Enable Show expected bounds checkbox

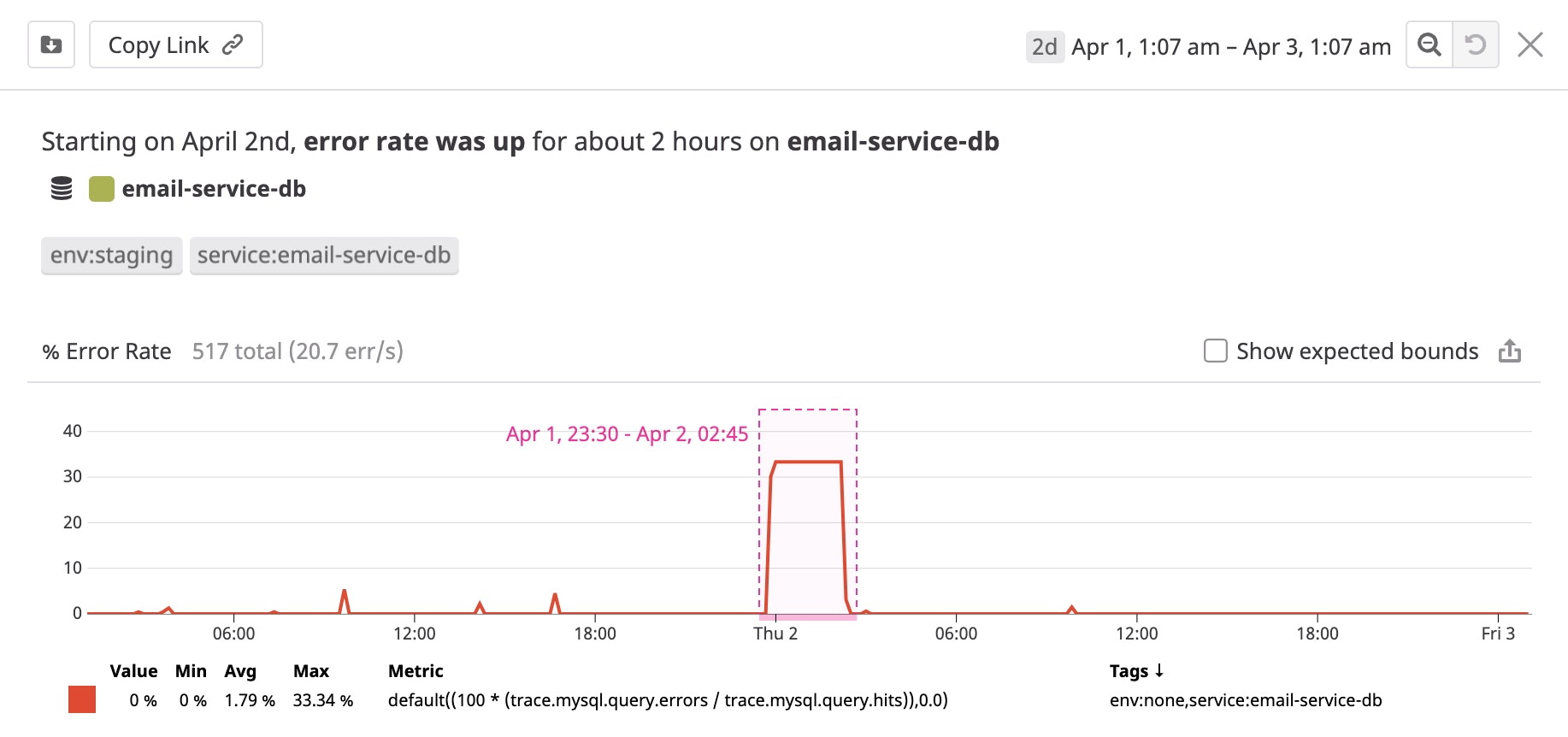tap(1215, 351)
